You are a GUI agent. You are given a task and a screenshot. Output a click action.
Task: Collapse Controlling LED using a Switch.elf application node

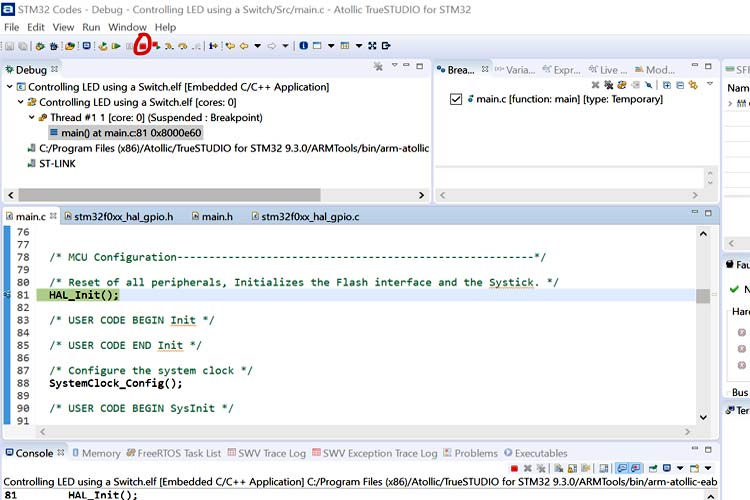click(9, 87)
